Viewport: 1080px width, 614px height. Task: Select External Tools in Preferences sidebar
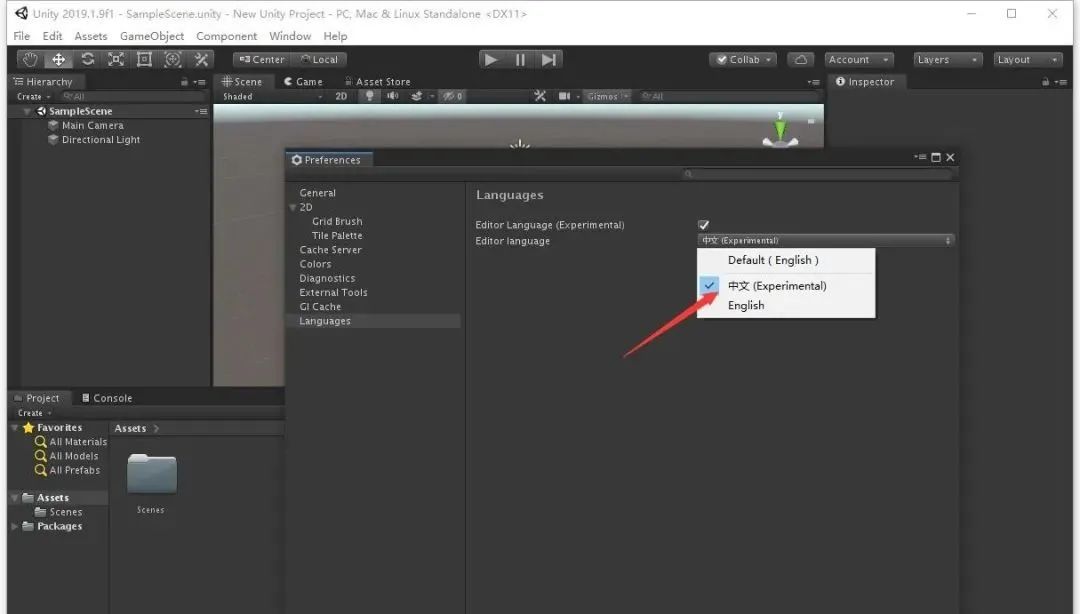tap(333, 293)
